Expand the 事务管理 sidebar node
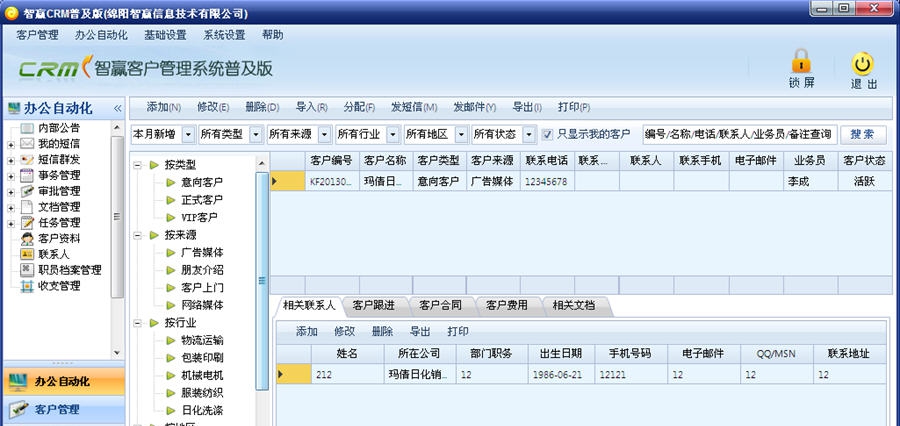Viewport: 900px width, 426px height. pos(11,176)
